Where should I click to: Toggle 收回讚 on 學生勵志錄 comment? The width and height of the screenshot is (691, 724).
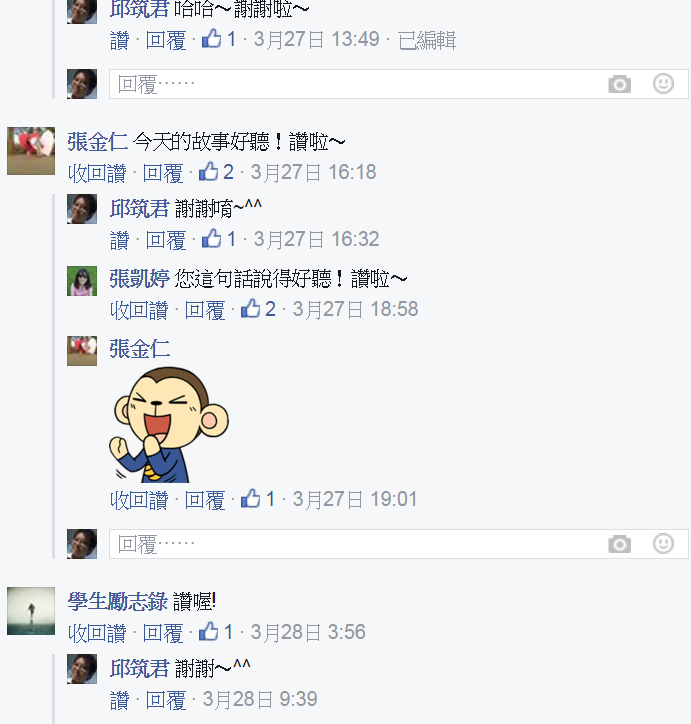pos(97,633)
